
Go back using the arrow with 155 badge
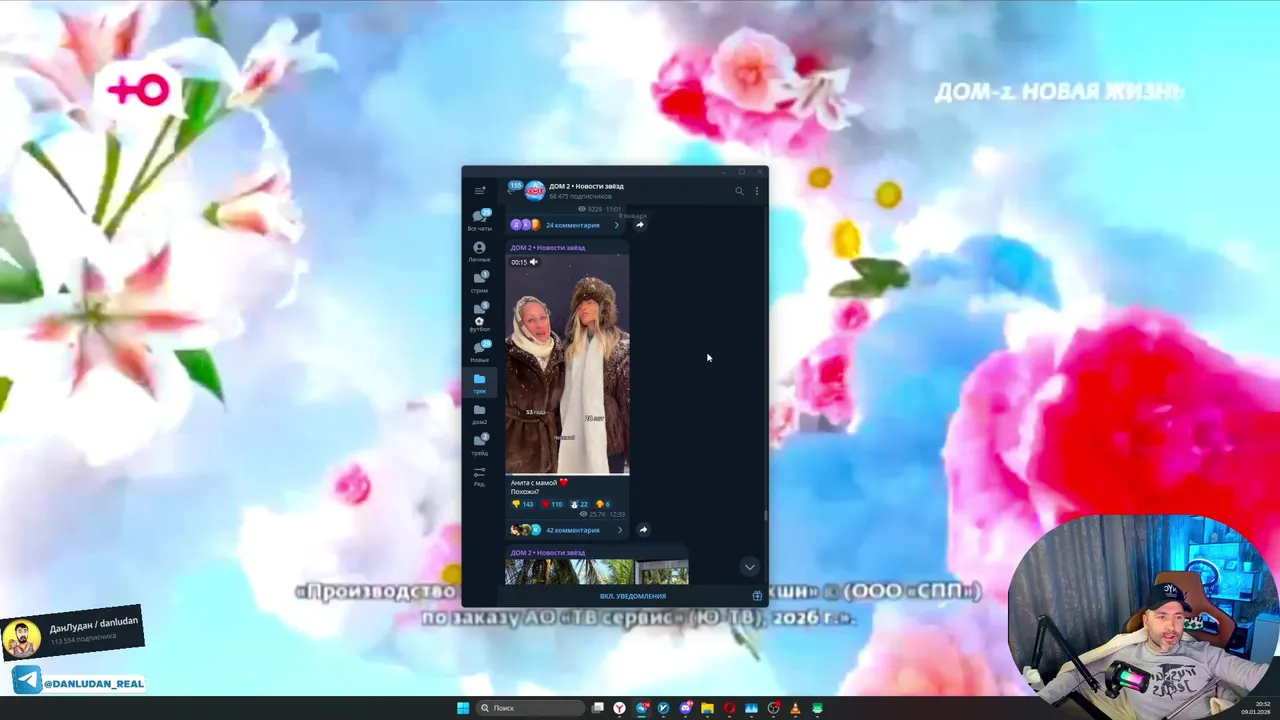[514, 187]
